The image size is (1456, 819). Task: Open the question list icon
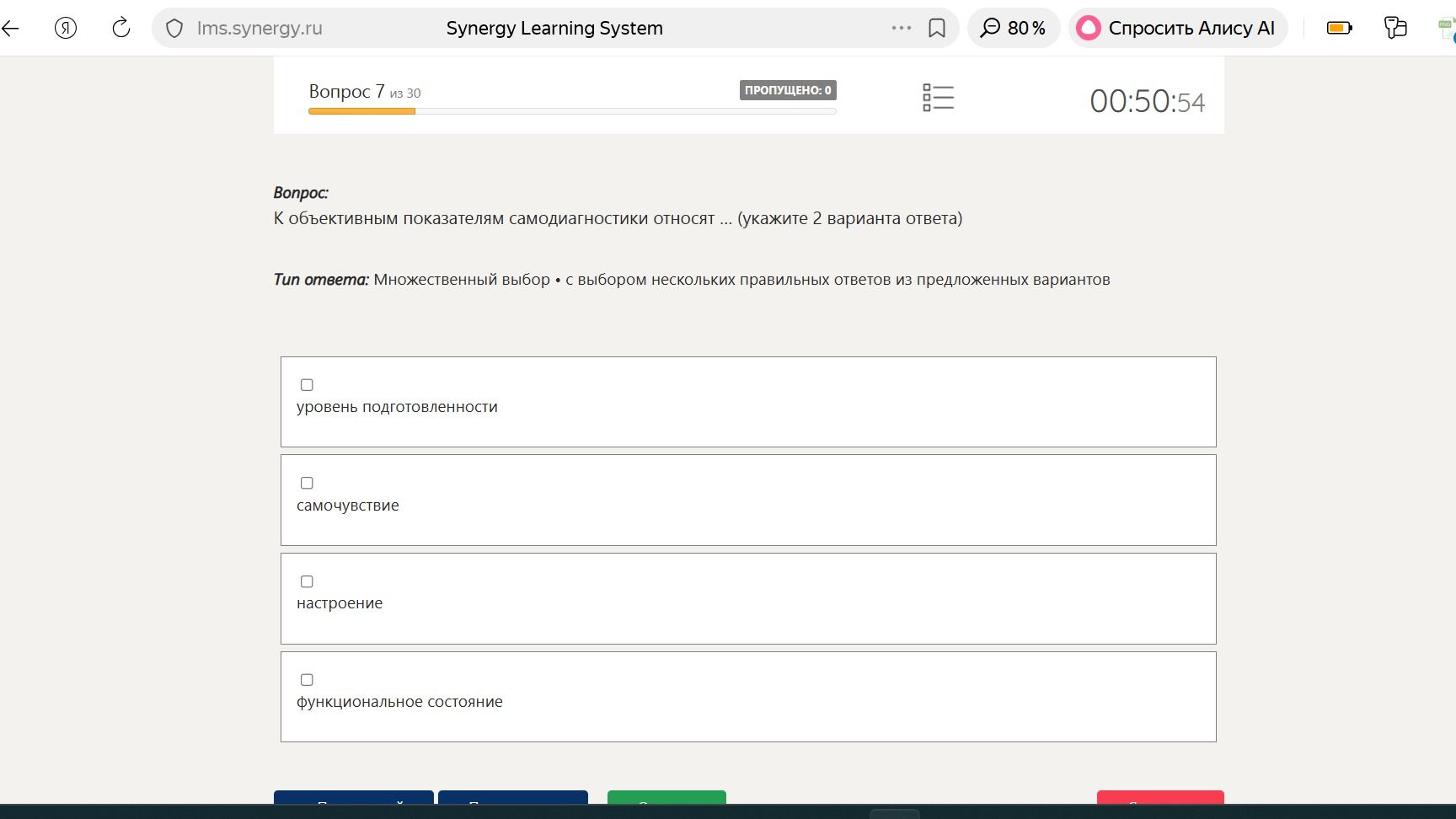point(938,98)
